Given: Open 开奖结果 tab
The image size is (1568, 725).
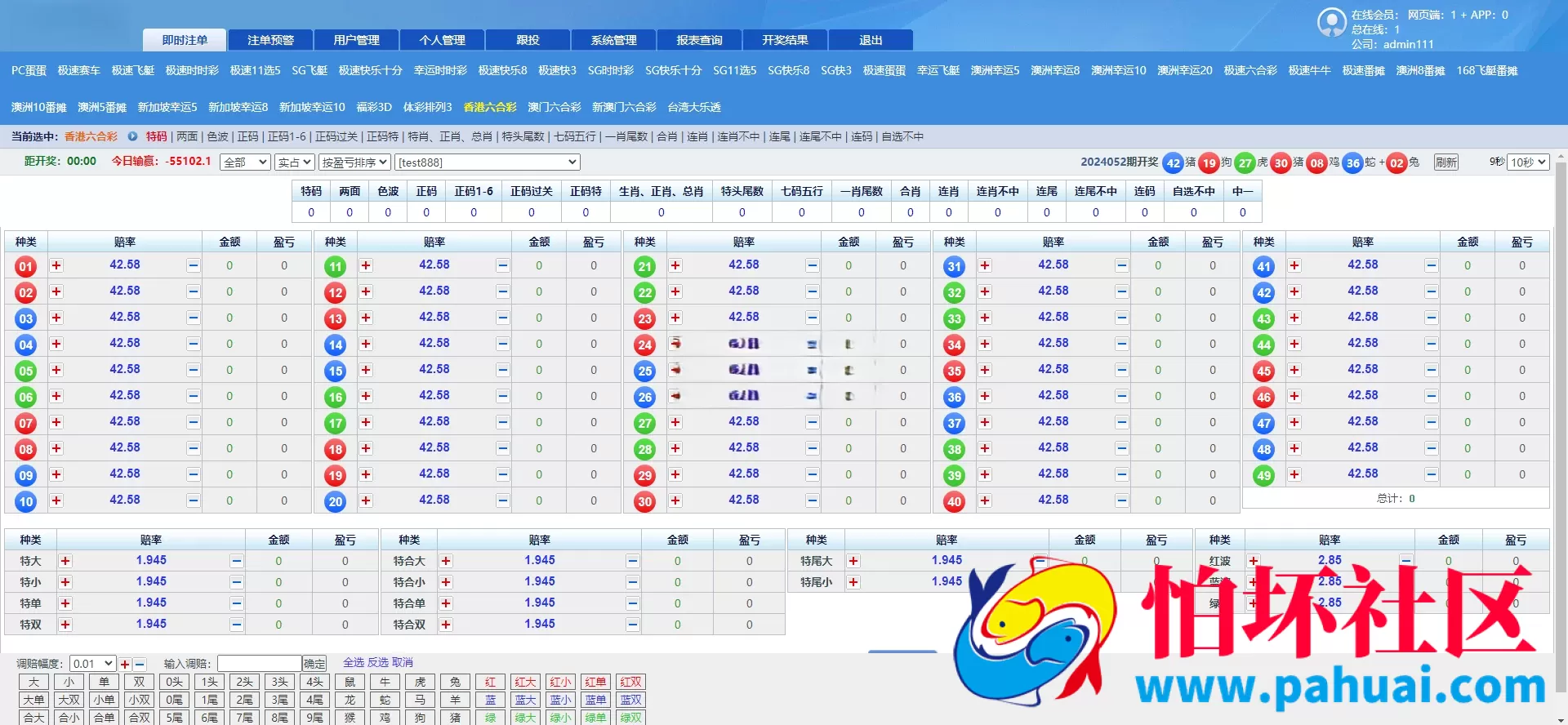Looking at the screenshot, I should click(x=786, y=40).
